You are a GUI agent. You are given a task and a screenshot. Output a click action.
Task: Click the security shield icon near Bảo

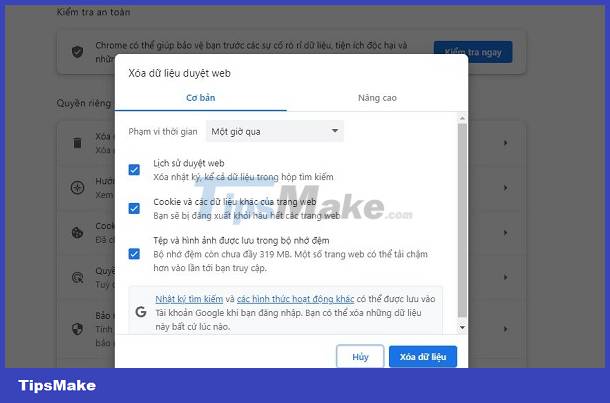point(77,329)
